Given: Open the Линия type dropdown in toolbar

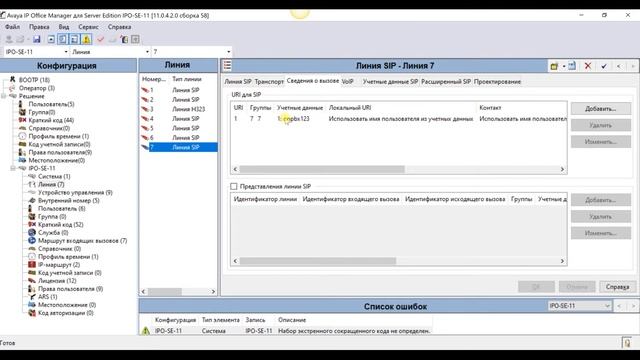Looking at the screenshot, I should point(147,52).
